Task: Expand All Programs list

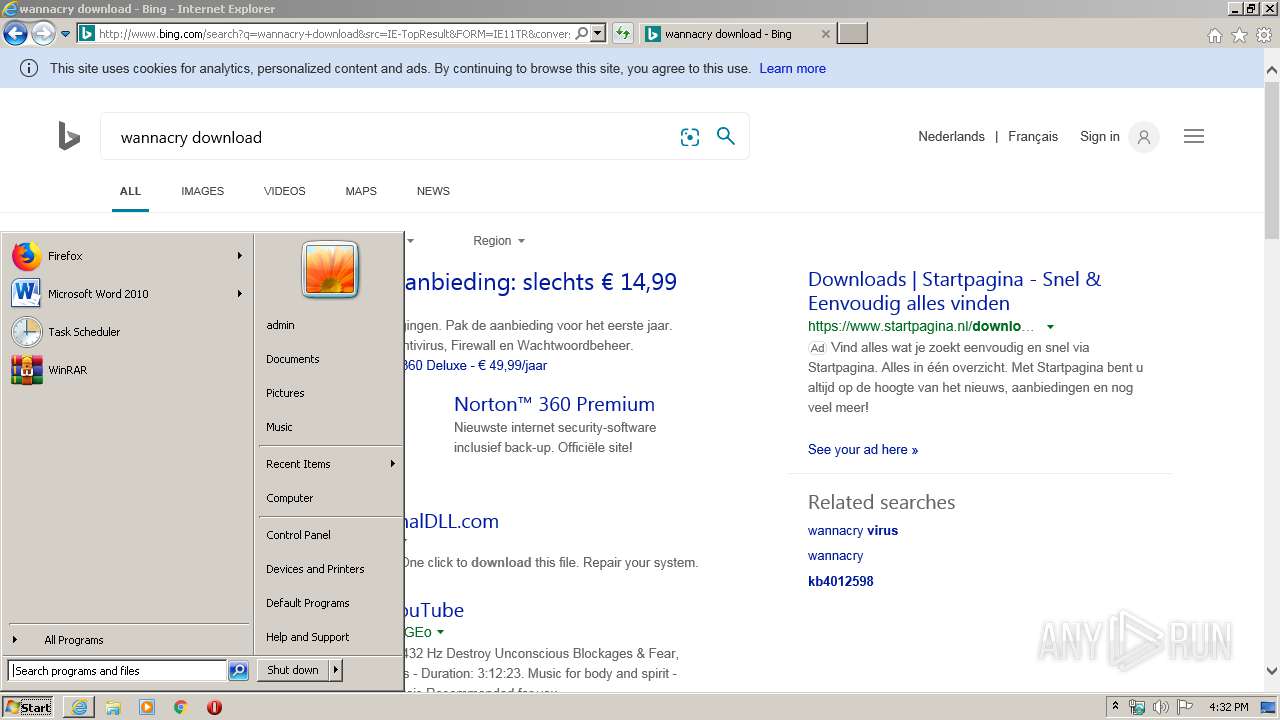Action: click(127, 640)
